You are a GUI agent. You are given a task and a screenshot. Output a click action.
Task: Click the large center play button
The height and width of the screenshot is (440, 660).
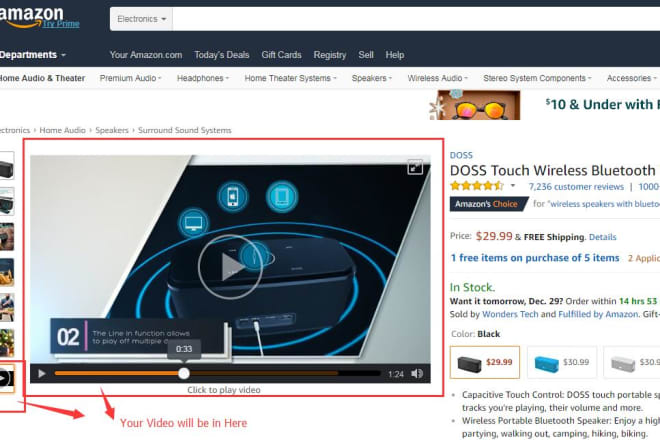[230, 267]
